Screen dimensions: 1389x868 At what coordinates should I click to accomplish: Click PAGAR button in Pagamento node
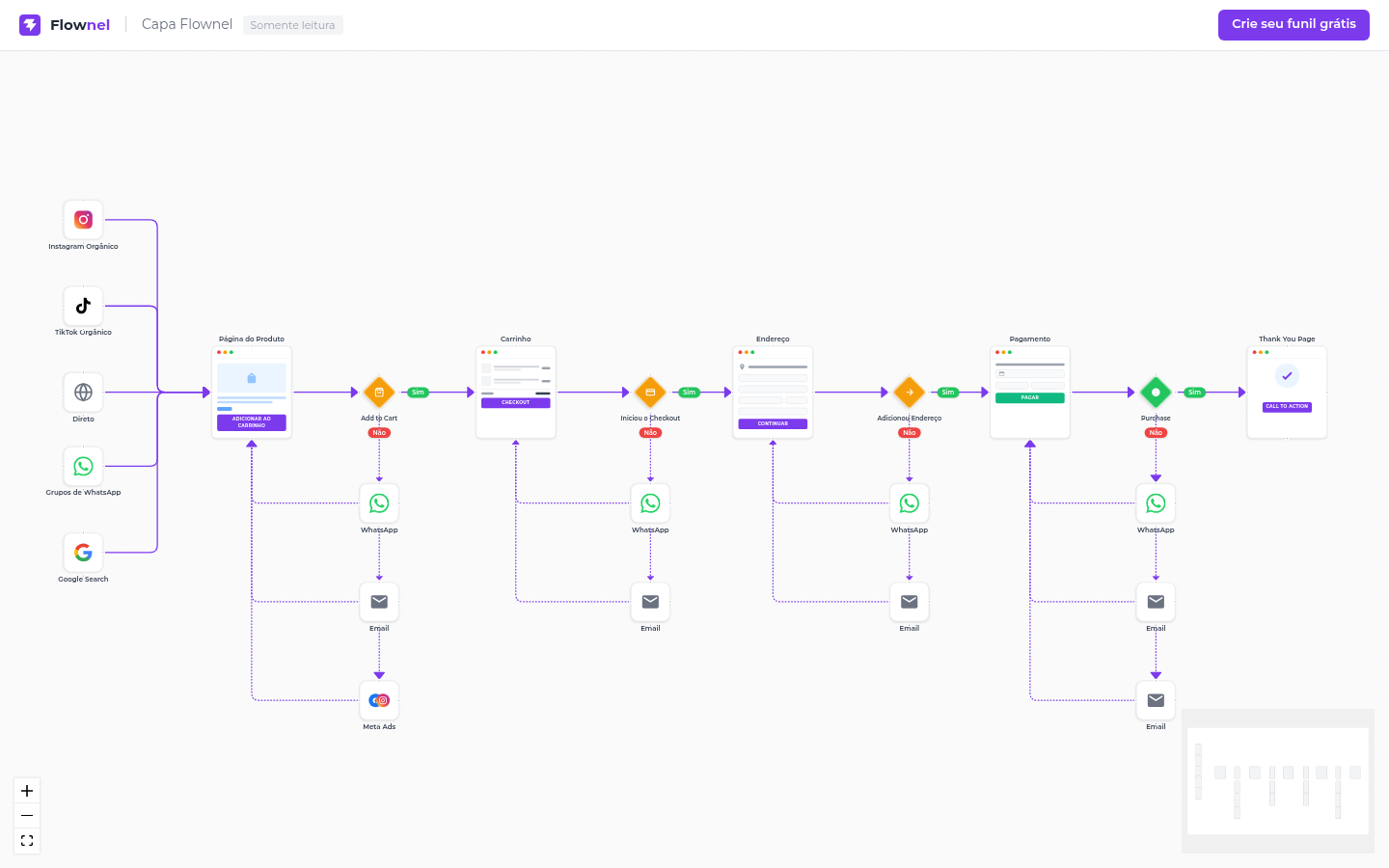(x=1030, y=398)
